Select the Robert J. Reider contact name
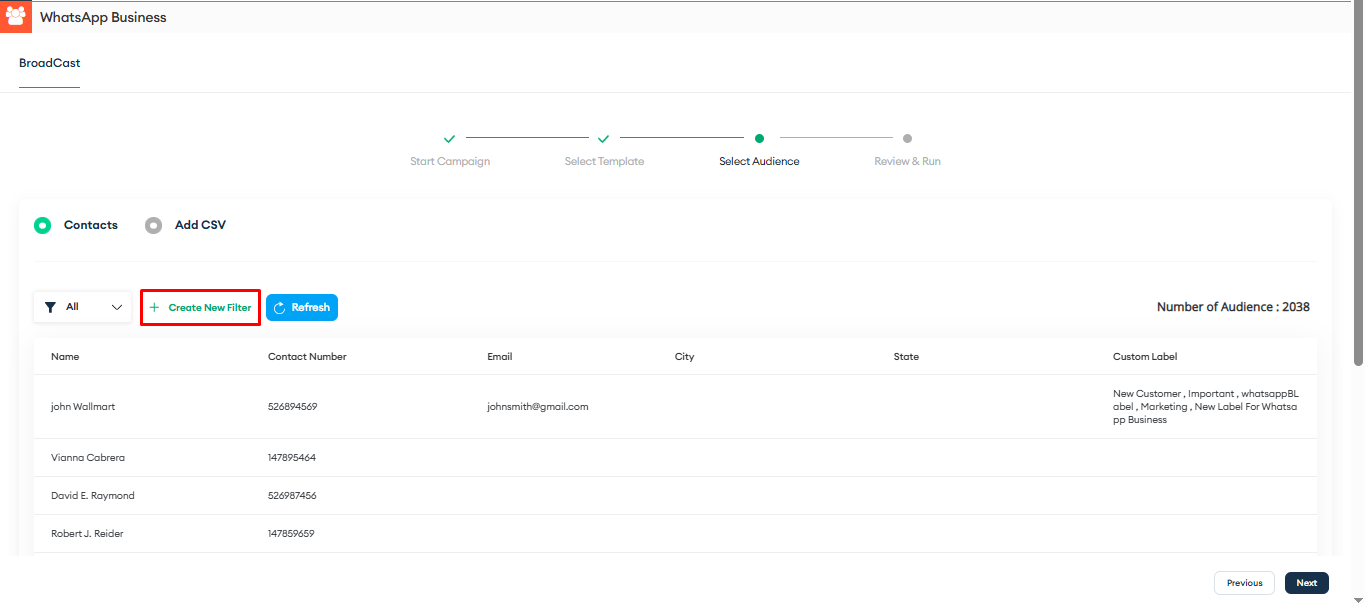The width and height of the screenshot is (1365, 604). [87, 534]
